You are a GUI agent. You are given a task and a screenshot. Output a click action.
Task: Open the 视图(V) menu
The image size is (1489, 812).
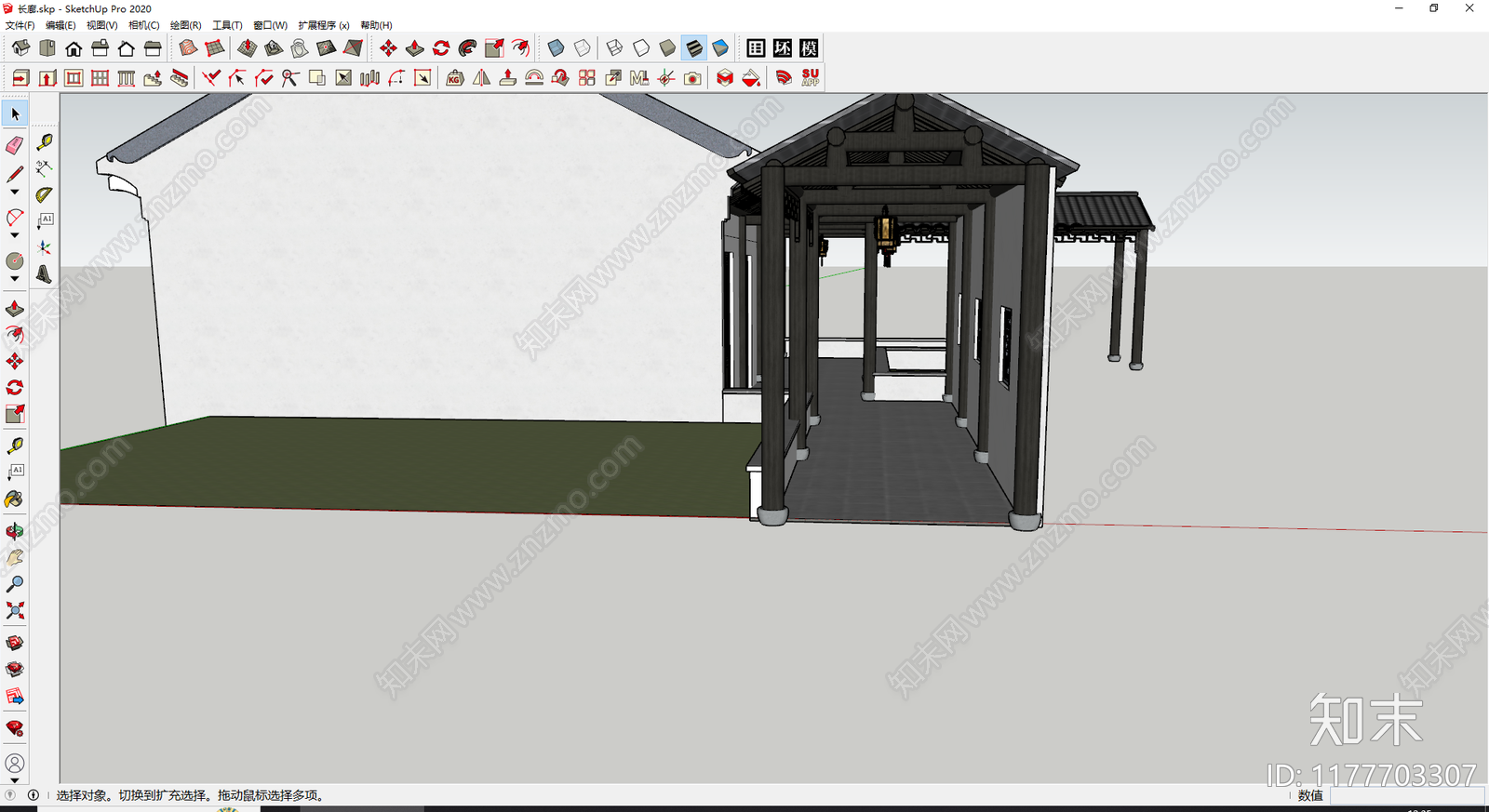tap(102, 25)
